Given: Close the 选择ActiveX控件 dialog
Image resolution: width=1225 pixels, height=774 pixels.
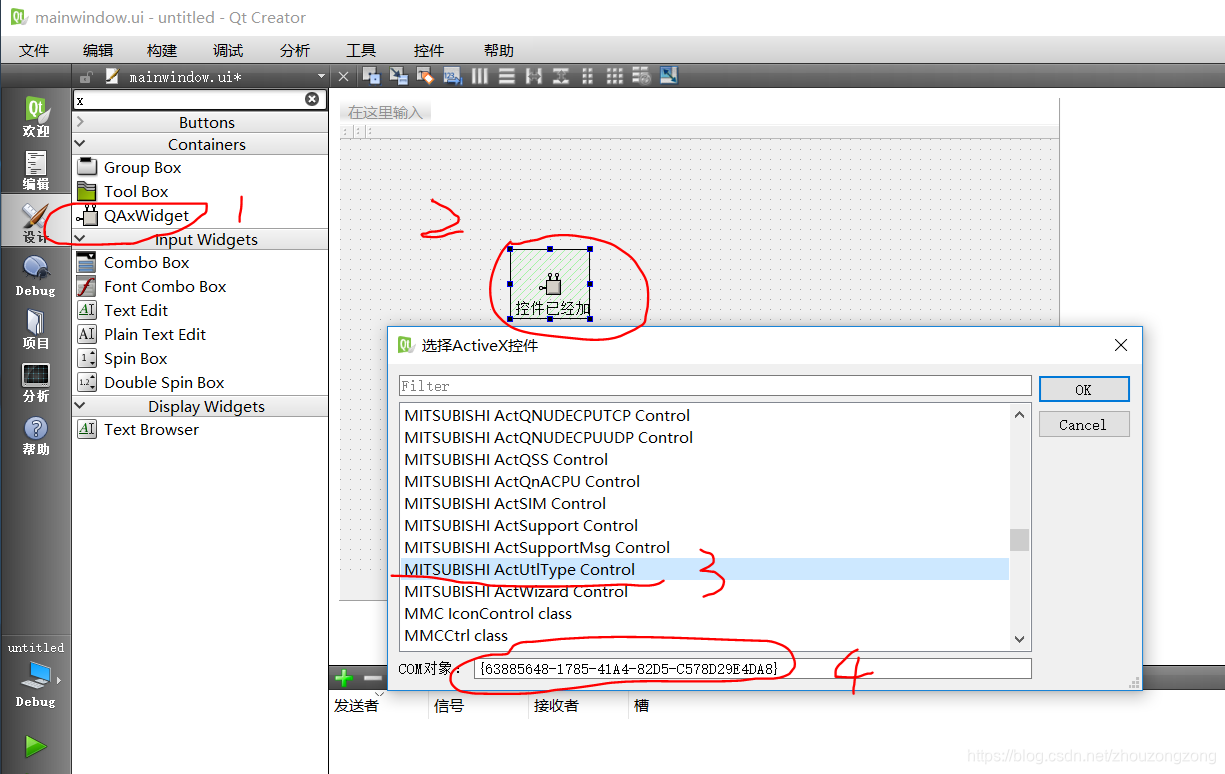Looking at the screenshot, I should 1120,345.
